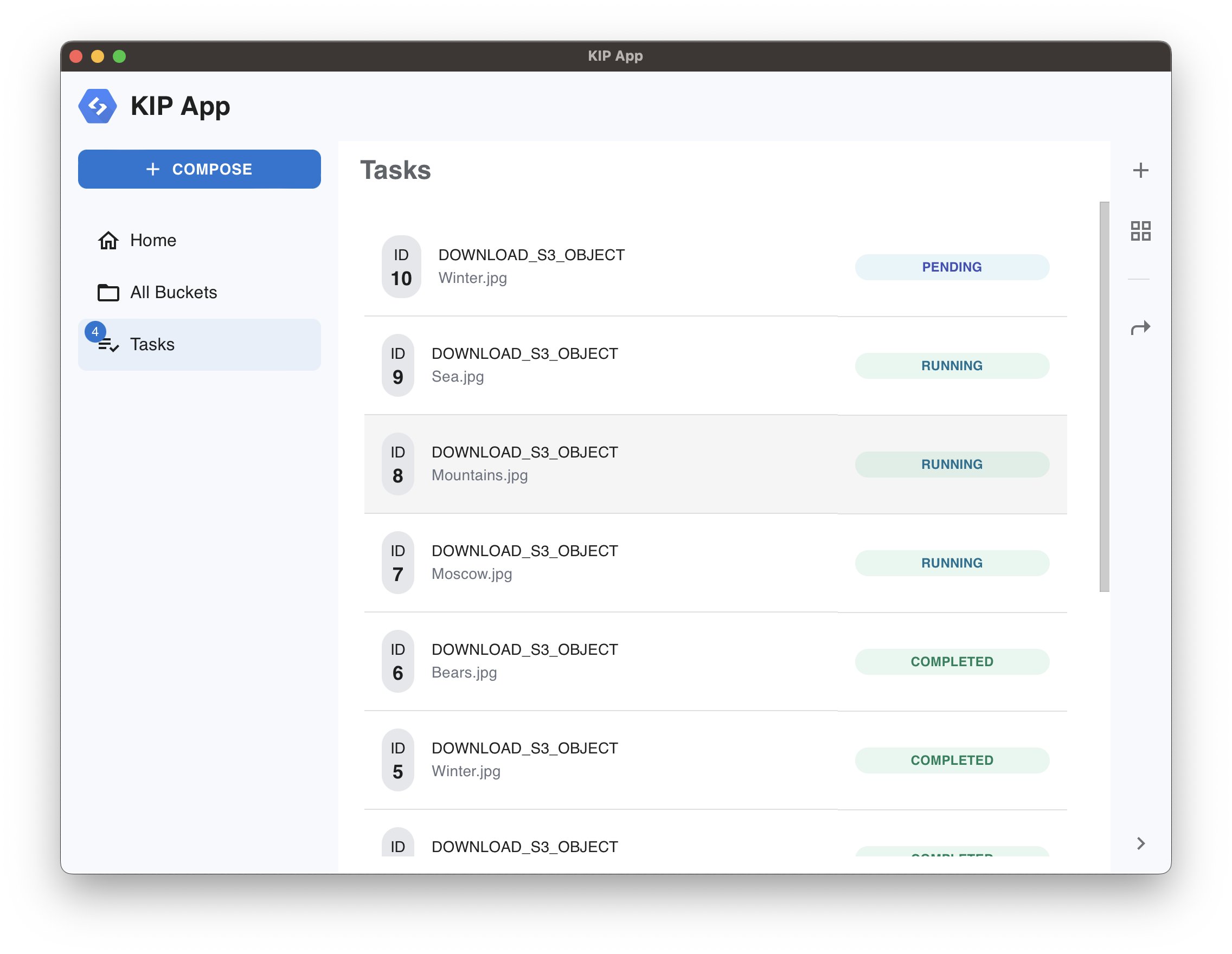The image size is (1232, 954).
Task: Close the KIP App window
Action: [x=76, y=56]
